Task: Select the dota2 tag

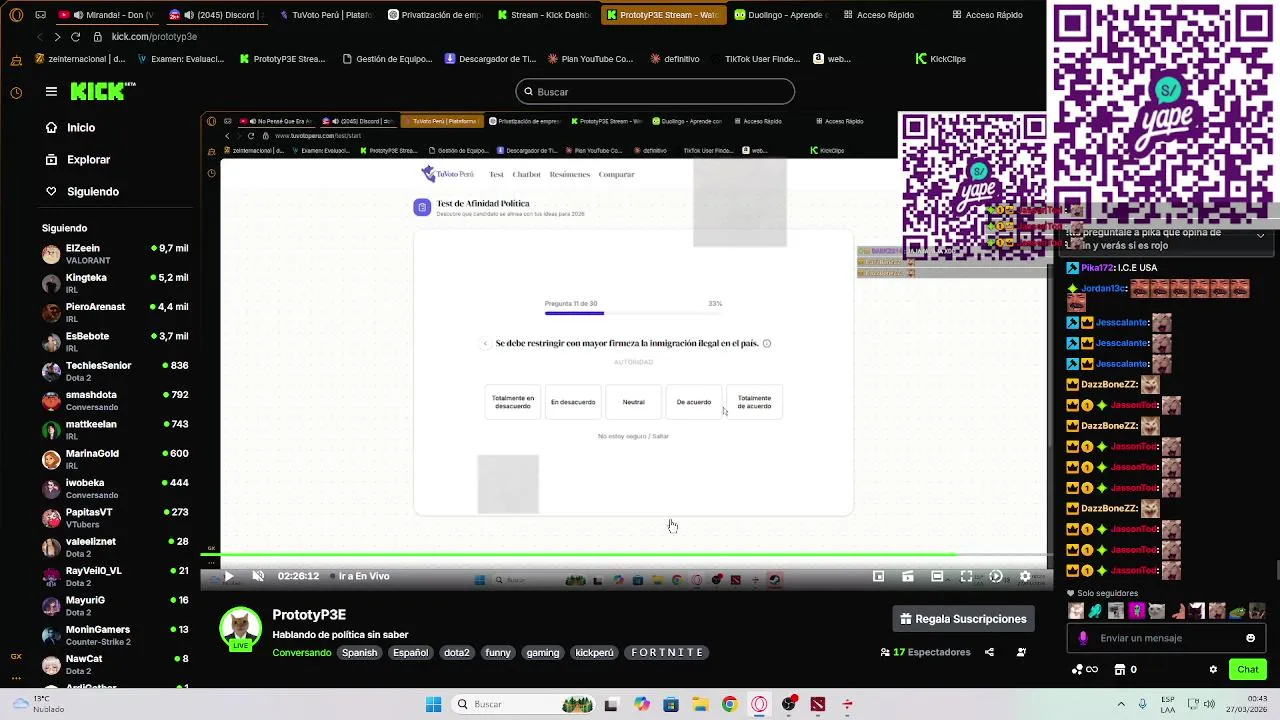Action: (457, 652)
